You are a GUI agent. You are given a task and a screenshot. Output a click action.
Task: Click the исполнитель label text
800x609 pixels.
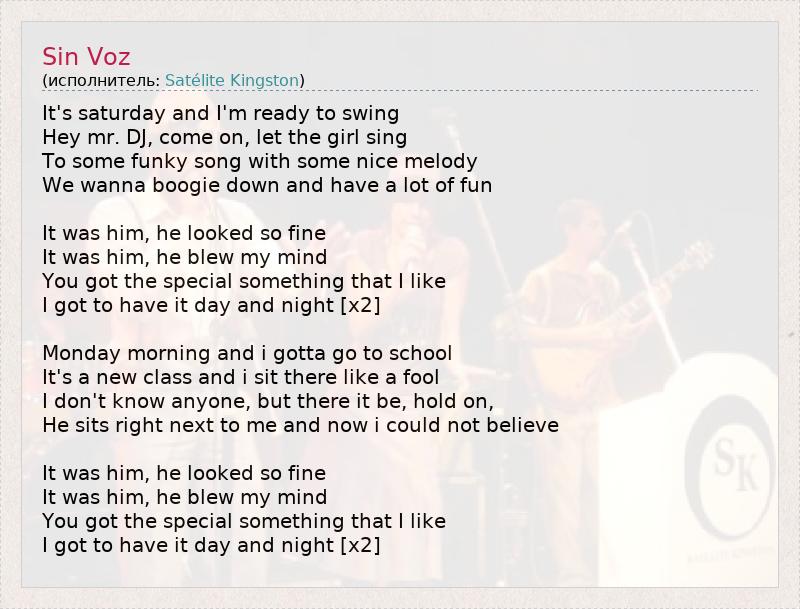click(x=102, y=80)
